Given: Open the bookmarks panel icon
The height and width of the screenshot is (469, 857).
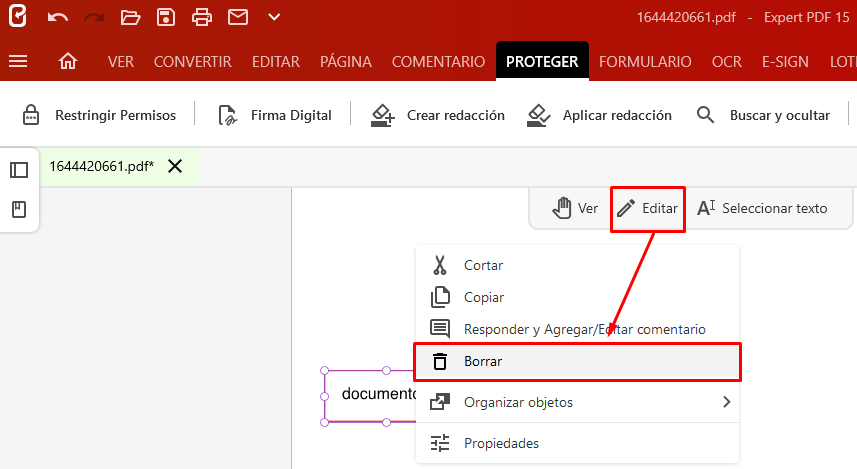Looking at the screenshot, I should [x=19, y=209].
